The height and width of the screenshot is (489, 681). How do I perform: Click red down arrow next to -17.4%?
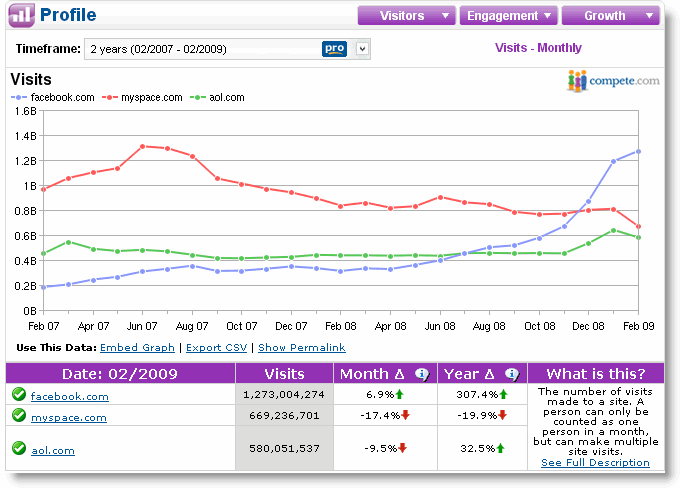(x=406, y=415)
